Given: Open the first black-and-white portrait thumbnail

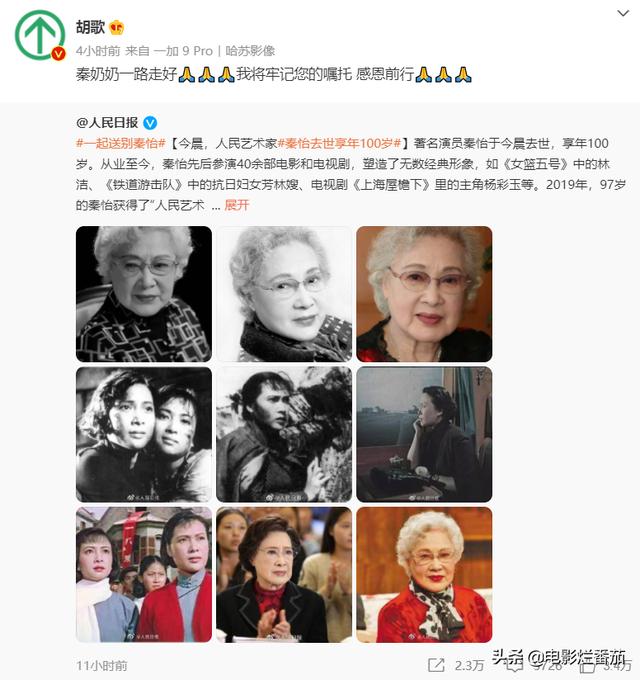Looking at the screenshot, I should pyautogui.click(x=144, y=294).
